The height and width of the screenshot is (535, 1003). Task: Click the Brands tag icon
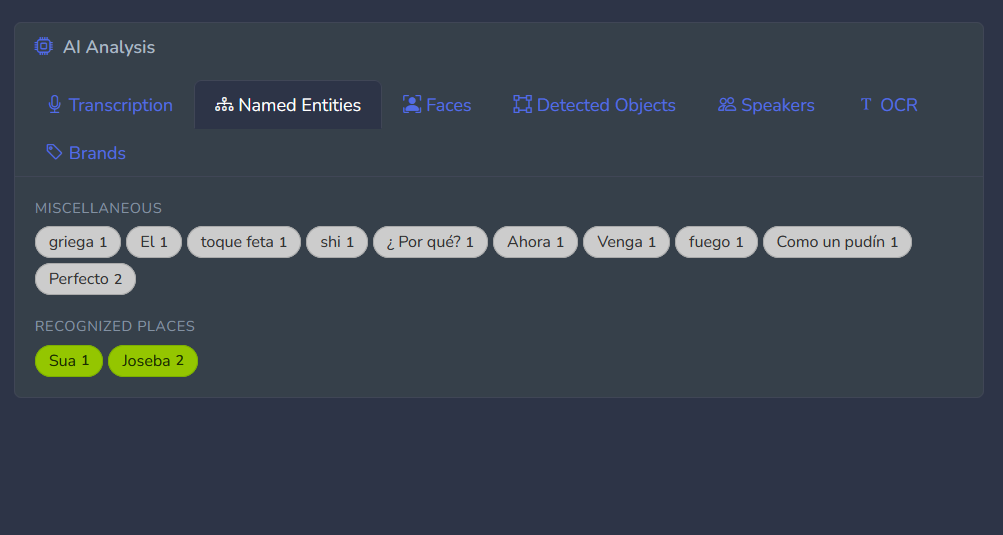click(x=55, y=153)
